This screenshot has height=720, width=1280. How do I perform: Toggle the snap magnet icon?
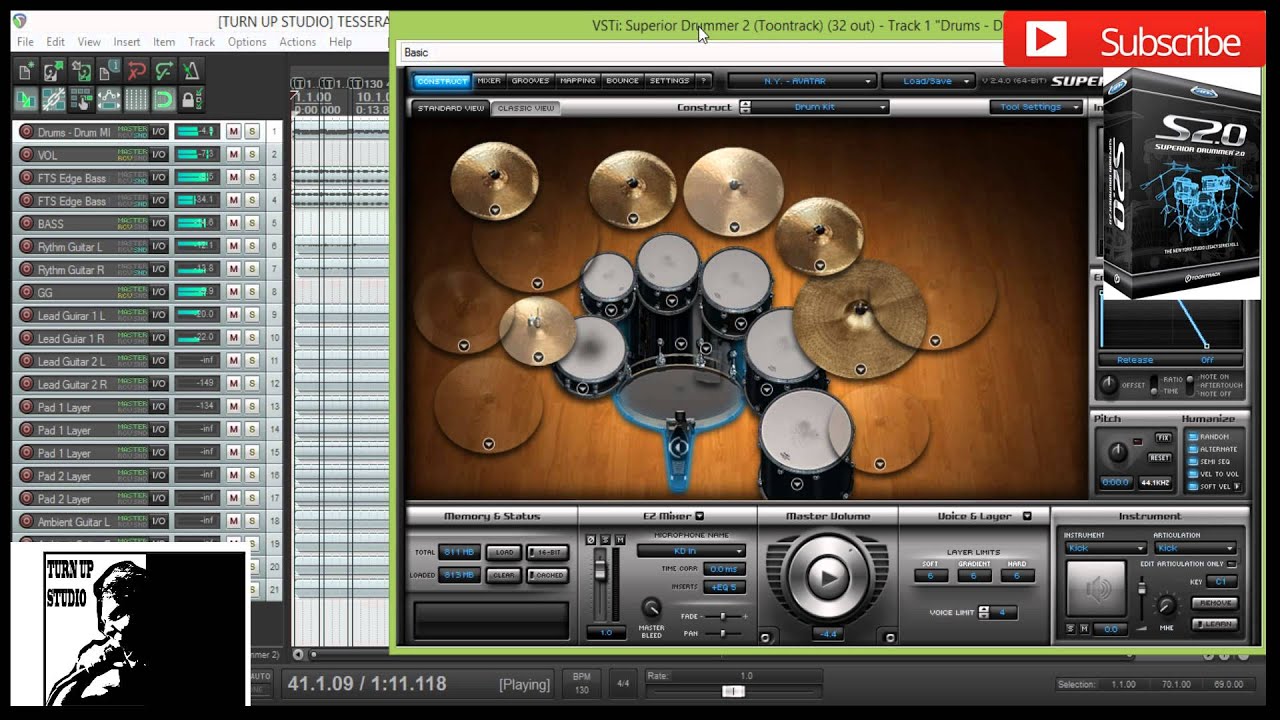pos(164,99)
